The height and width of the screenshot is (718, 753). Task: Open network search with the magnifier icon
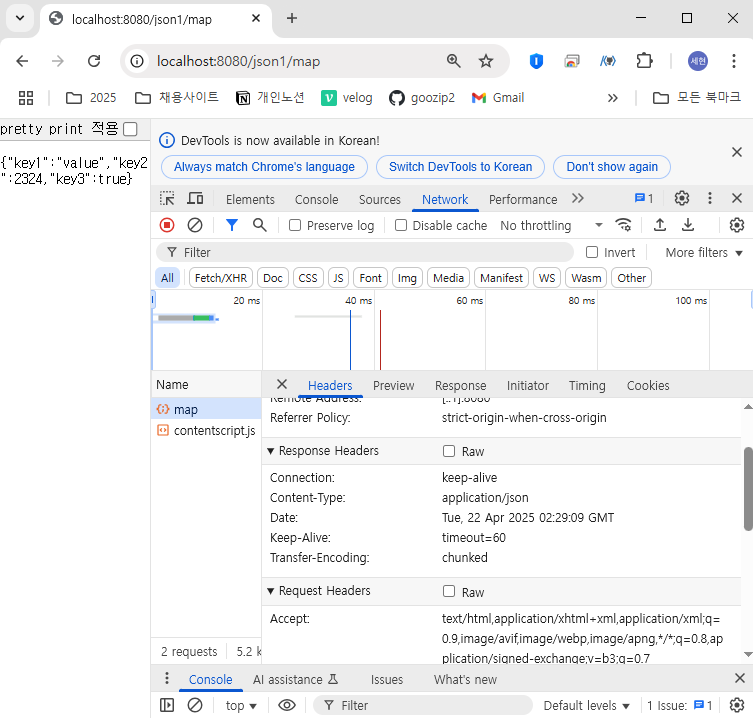pyautogui.click(x=259, y=225)
